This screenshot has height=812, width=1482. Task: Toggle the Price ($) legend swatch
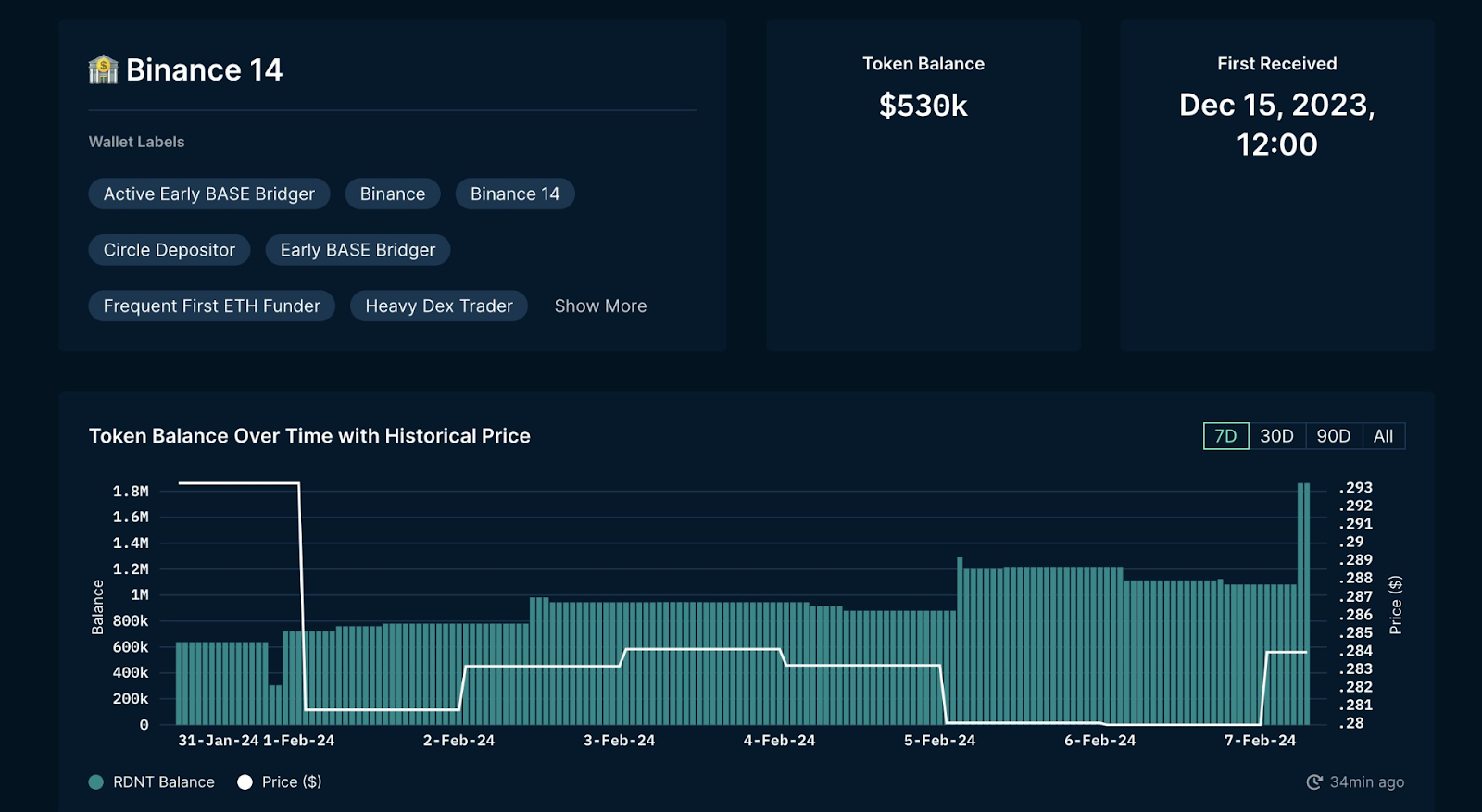point(245,782)
